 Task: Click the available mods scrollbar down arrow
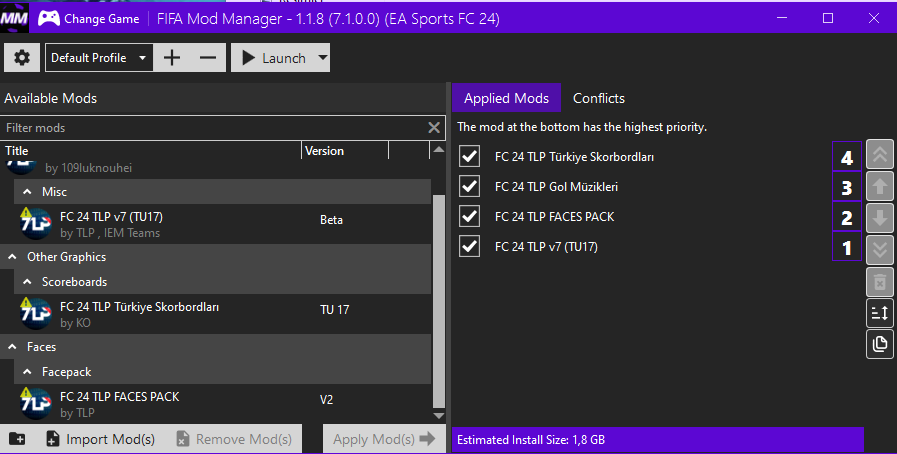pyautogui.click(x=439, y=416)
